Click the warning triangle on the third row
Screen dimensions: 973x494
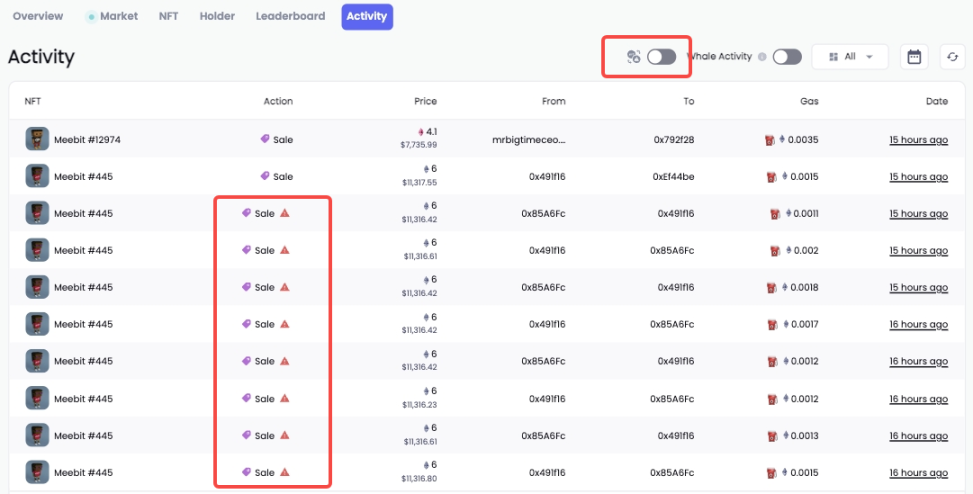pos(284,213)
